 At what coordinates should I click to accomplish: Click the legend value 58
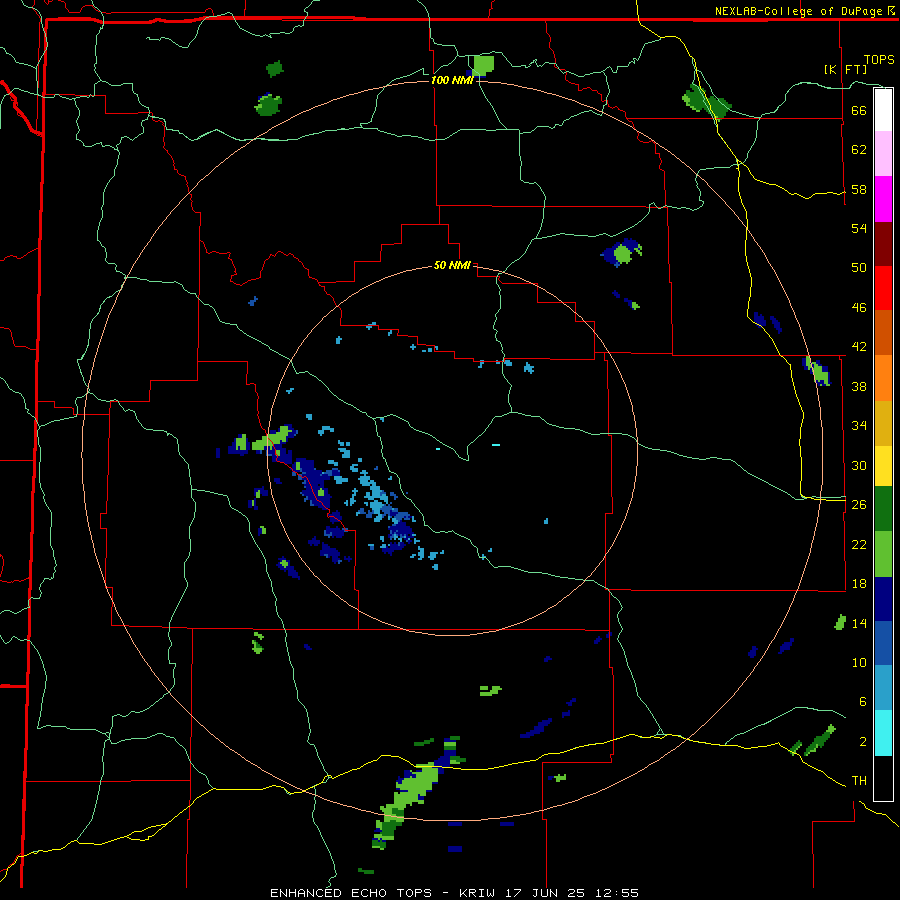click(x=859, y=189)
